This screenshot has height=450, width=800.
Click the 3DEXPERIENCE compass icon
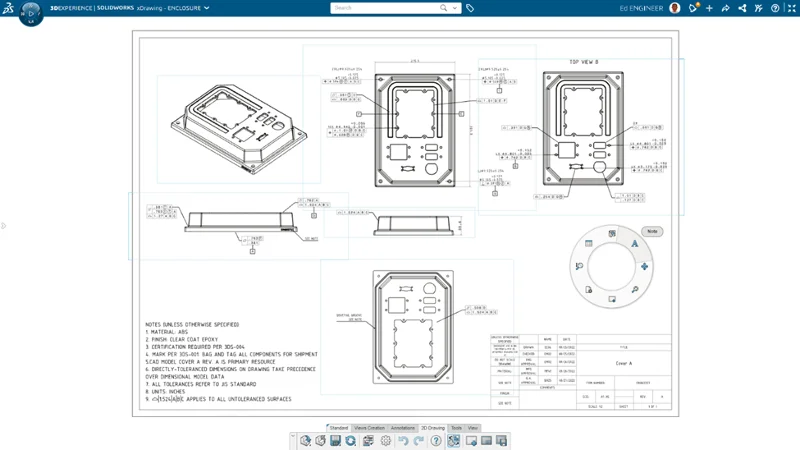(x=30, y=12)
